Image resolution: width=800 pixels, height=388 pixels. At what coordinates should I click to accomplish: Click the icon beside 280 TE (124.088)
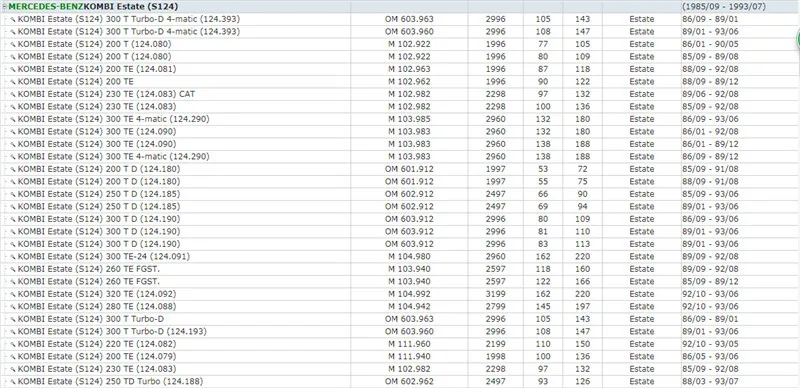tap(13, 306)
